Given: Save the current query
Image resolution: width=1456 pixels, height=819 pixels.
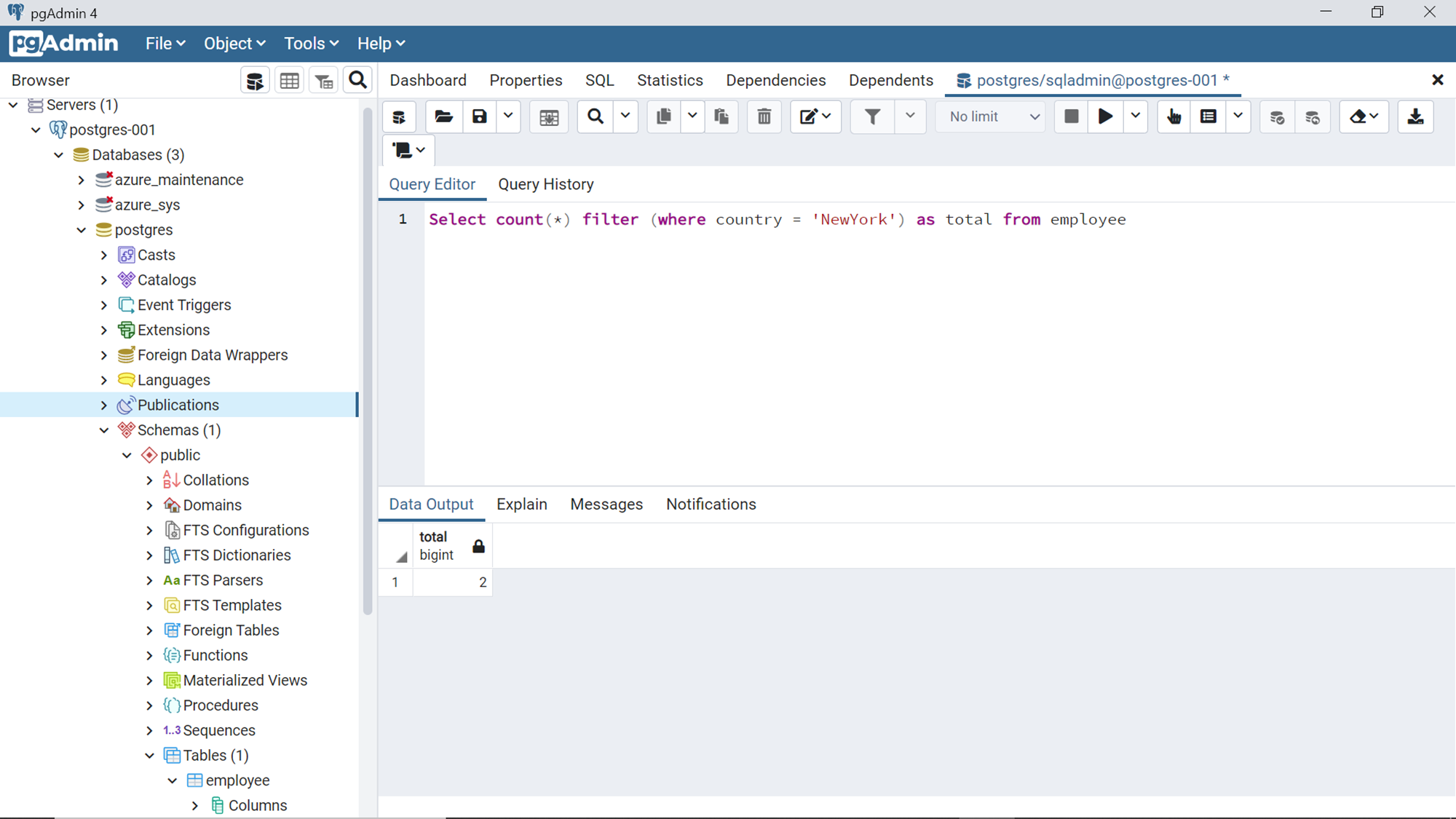Looking at the screenshot, I should coord(479,116).
